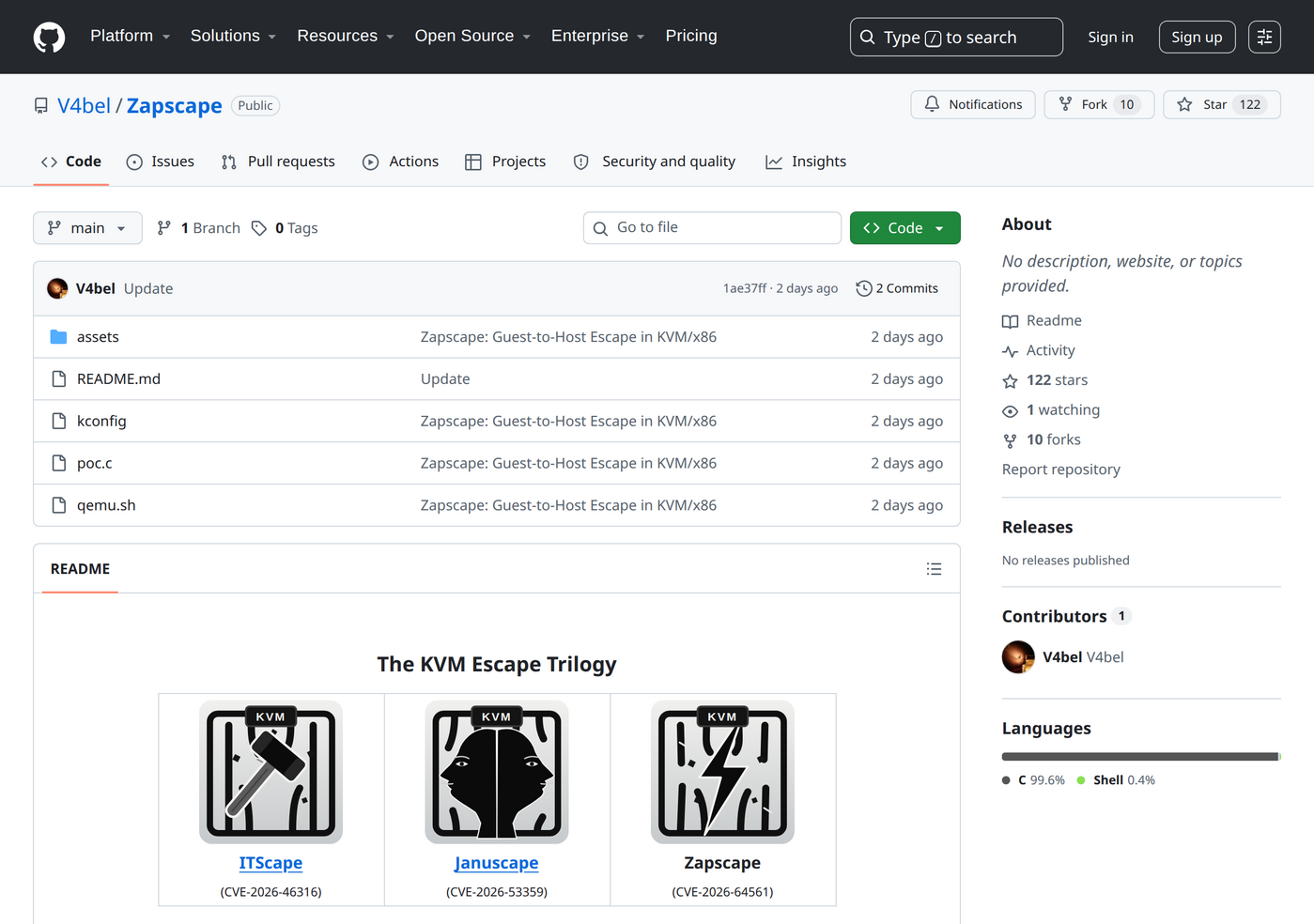This screenshot has width=1314, height=924.
Task: Click the Report repository link
Action: pyautogui.click(x=1061, y=470)
